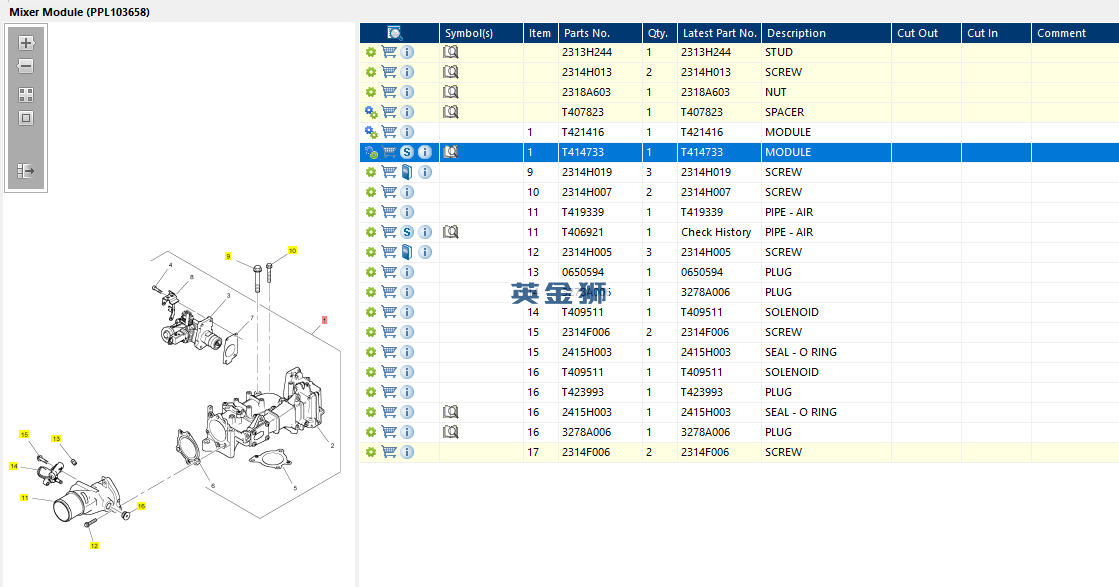This screenshot has width=1119, height=587.
Task: Click red callout 1 in the diagram
Action: [324, 320]
